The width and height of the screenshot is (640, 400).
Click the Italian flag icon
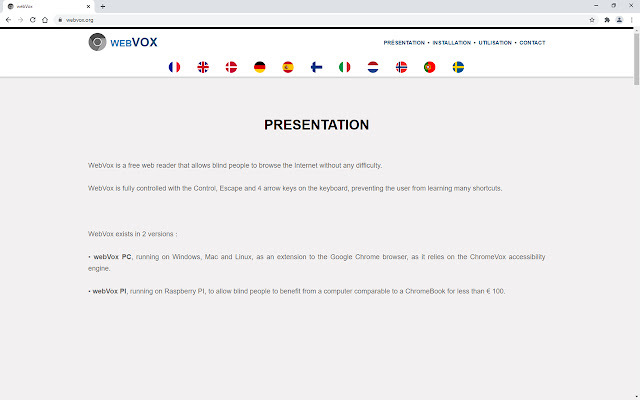tap(344, 67)
